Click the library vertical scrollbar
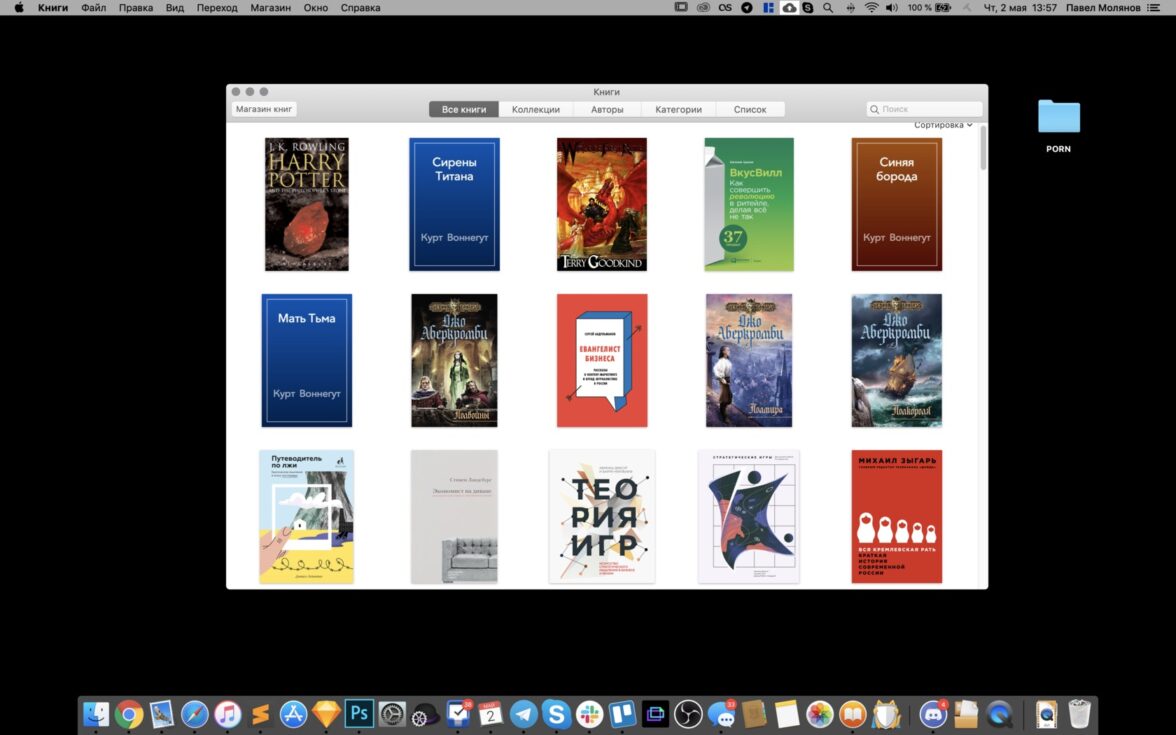 point(983,148)
